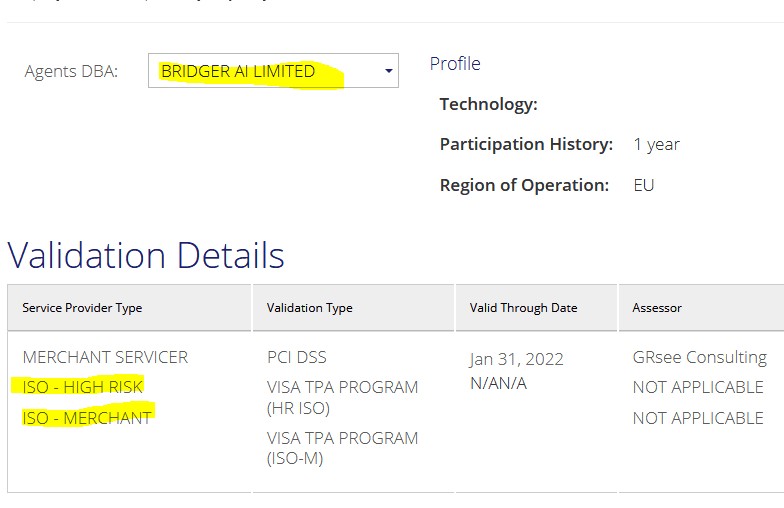The height and width of the screenshot is (508, 784).
Task: Select the ISO - MERCHANT entry
Action: point(86,418)
